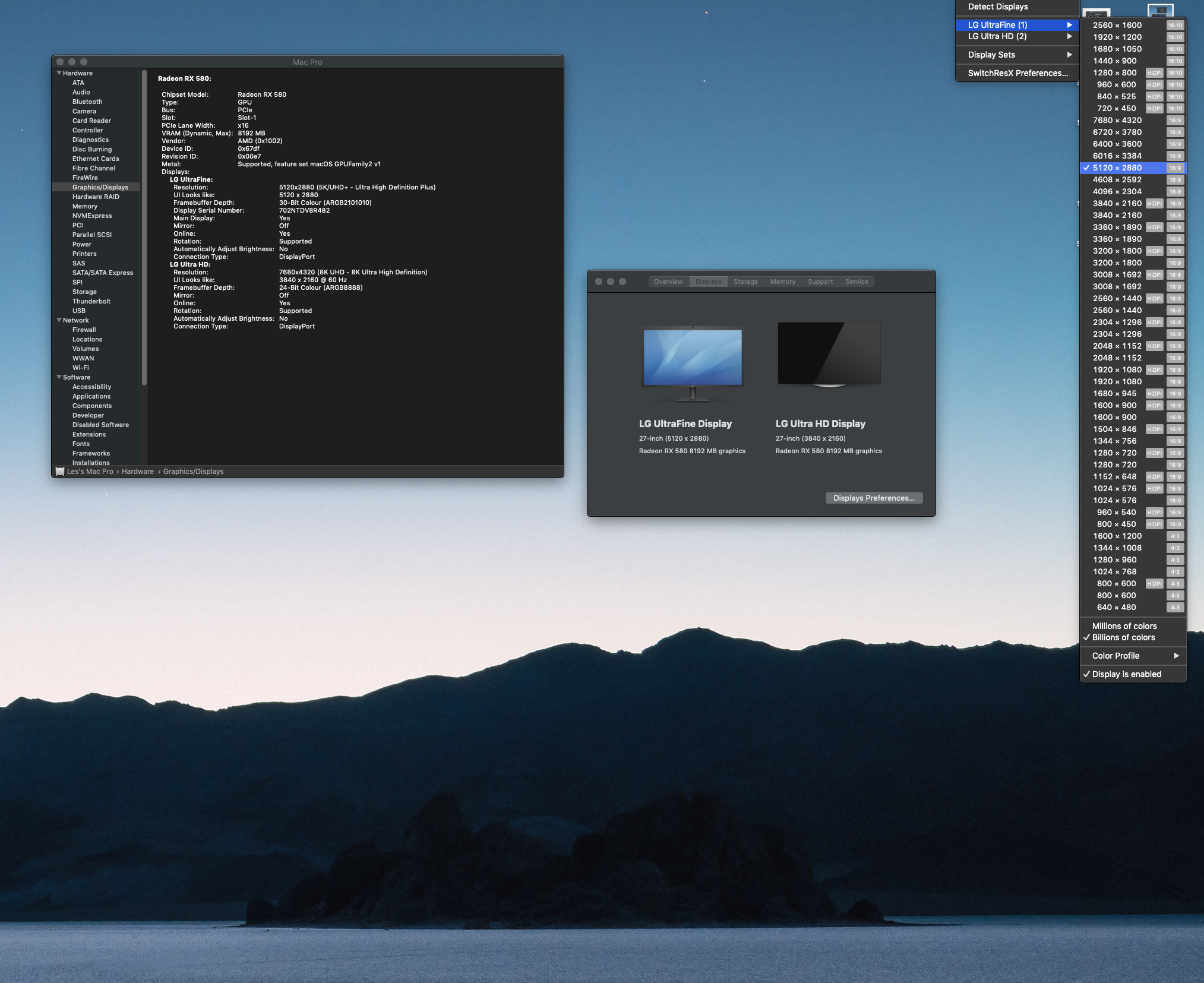Viewport: 1204px width, 983px height.
Task: Switch to the Overview tab
Action: [668, 282]
